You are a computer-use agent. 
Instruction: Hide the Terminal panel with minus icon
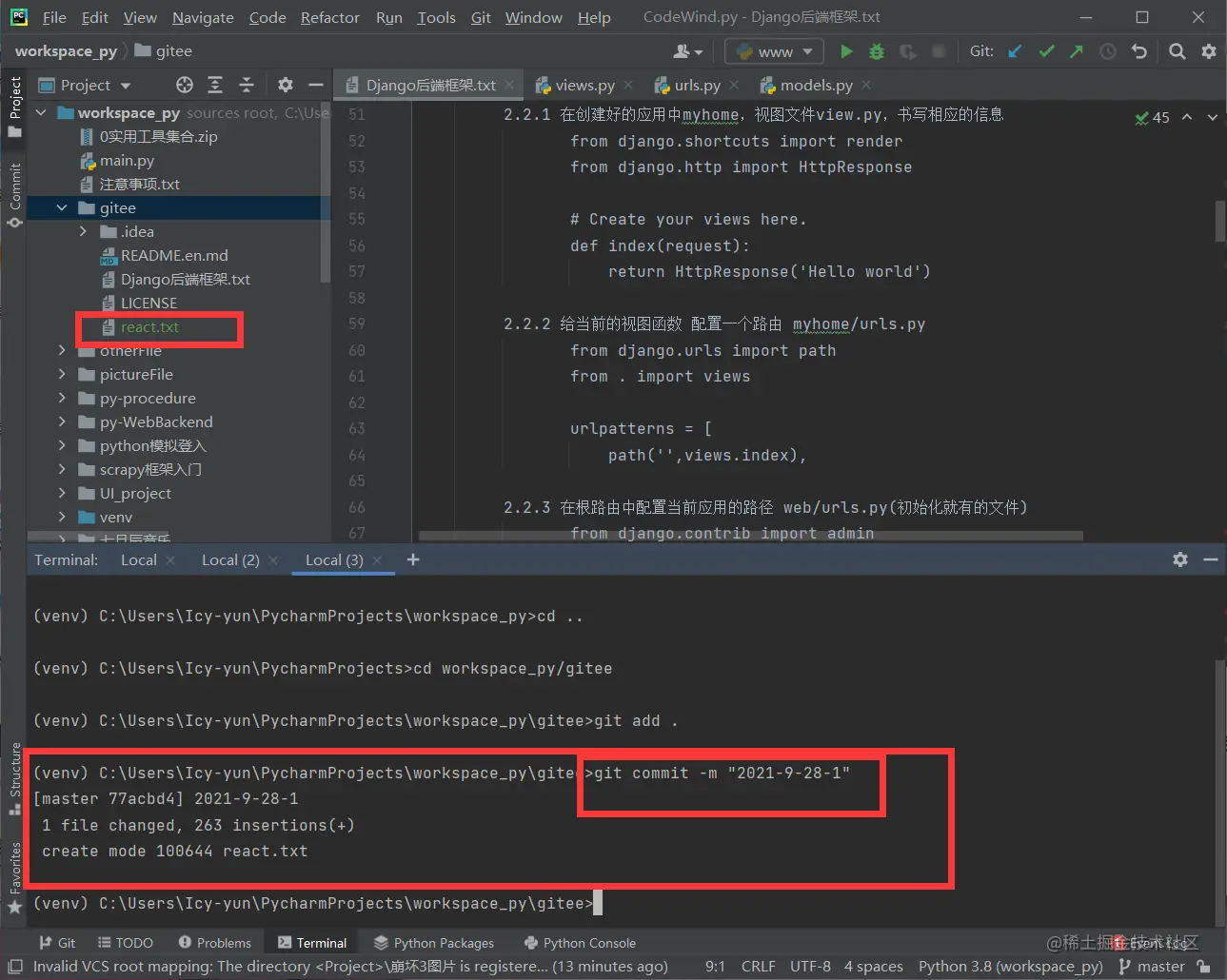[1211, 559]
